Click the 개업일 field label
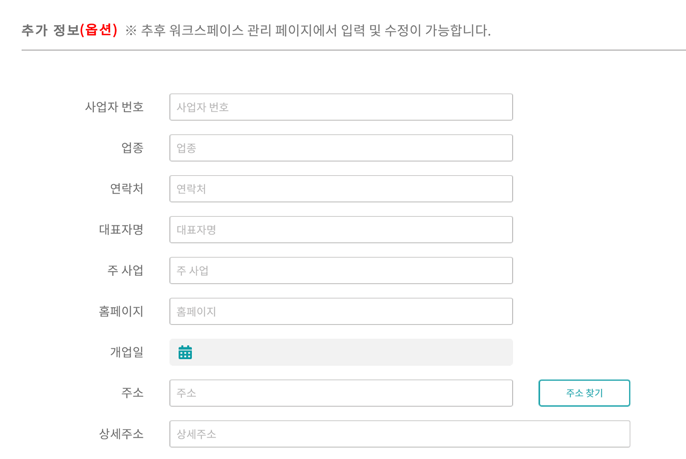686x459 pixels. coord(126,352)
